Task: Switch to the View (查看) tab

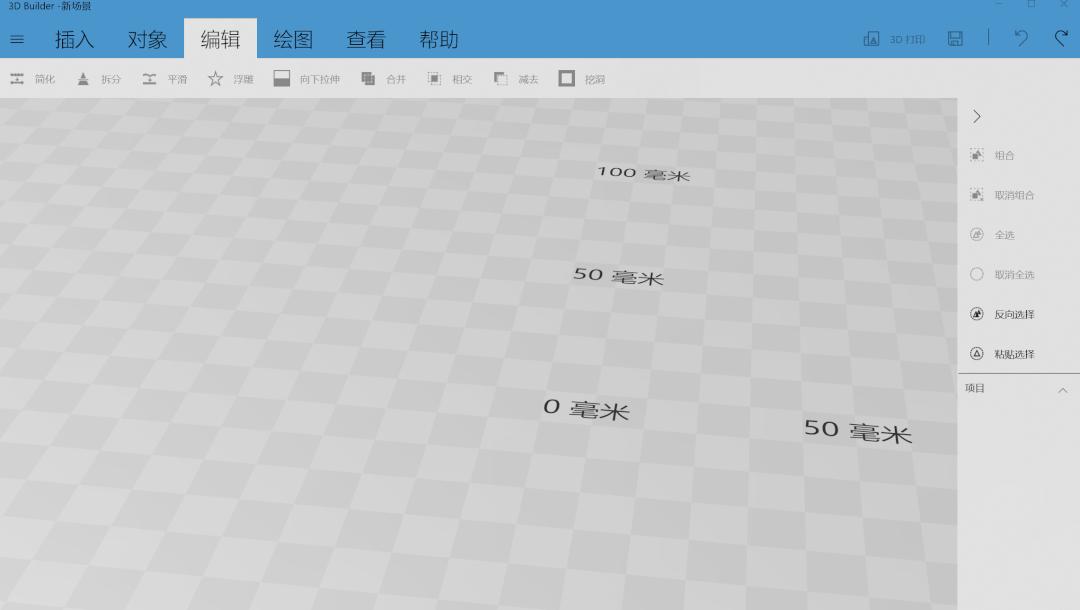Action: tap(366, 39)
